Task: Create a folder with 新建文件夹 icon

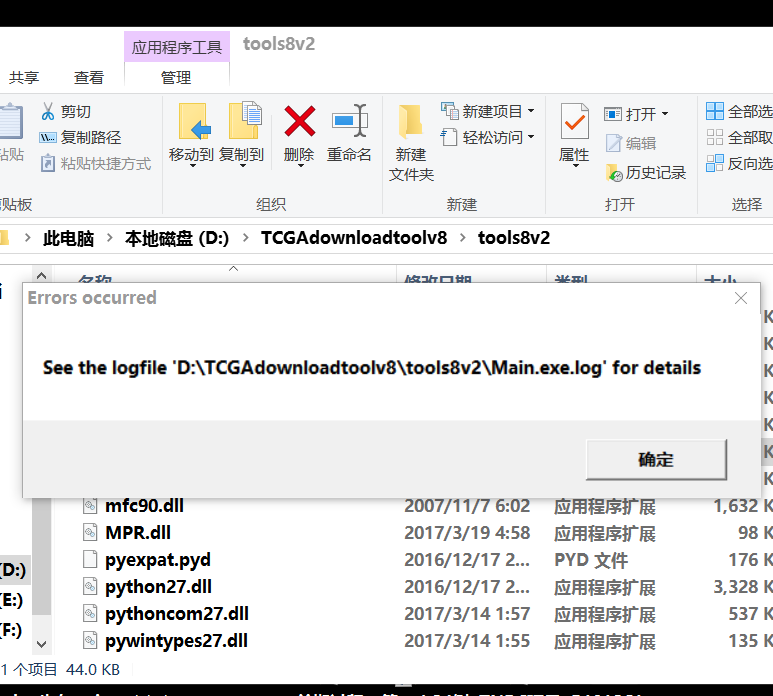Action: pyautogui.click(x=411, y=122)
